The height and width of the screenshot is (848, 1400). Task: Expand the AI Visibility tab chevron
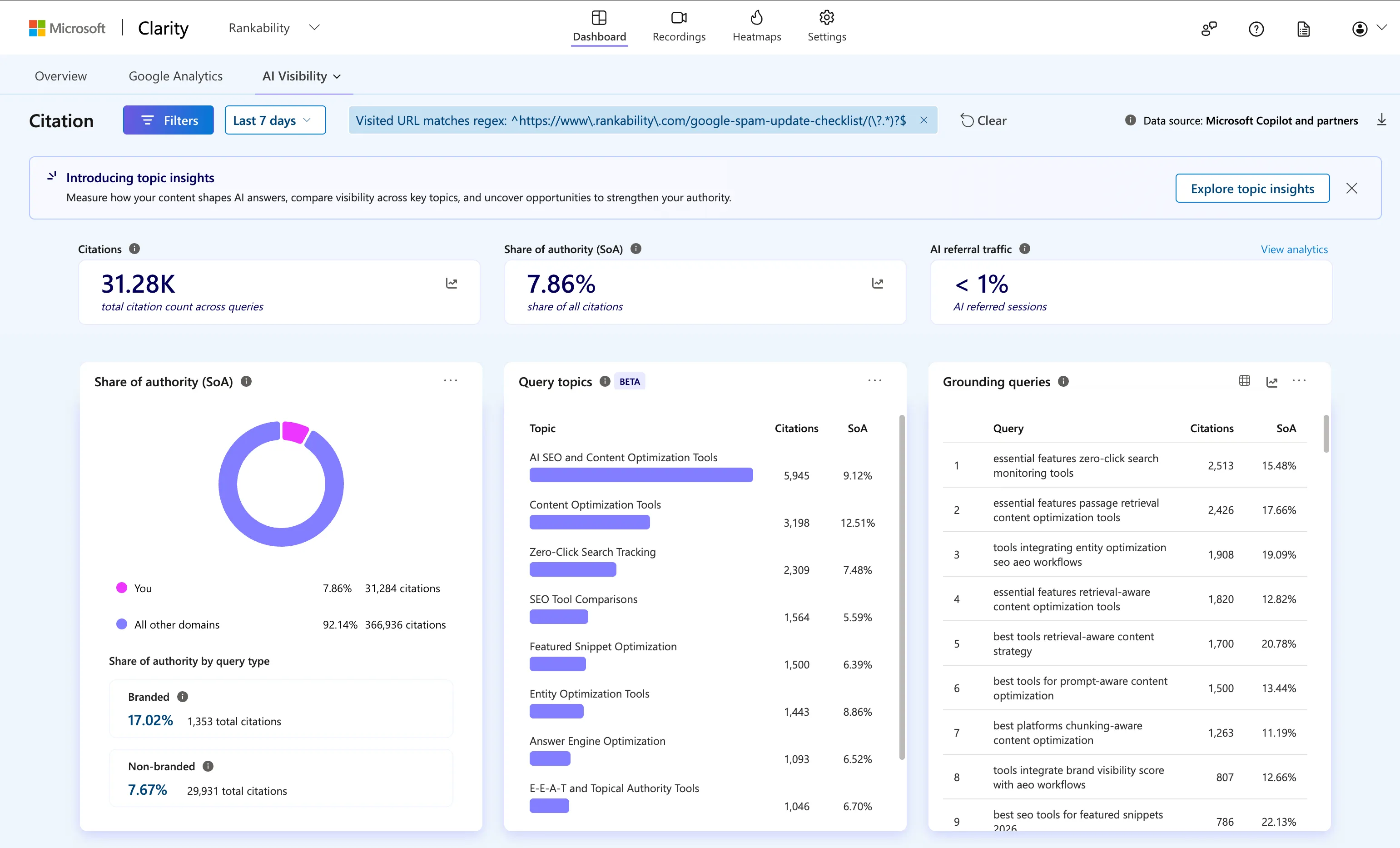(x=337, y=77)
